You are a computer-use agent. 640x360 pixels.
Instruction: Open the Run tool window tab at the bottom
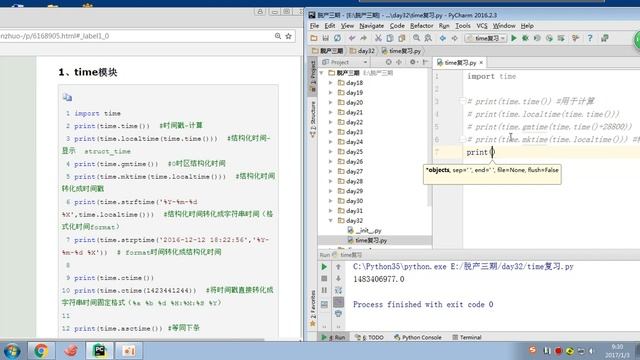[x=333, y=338]
